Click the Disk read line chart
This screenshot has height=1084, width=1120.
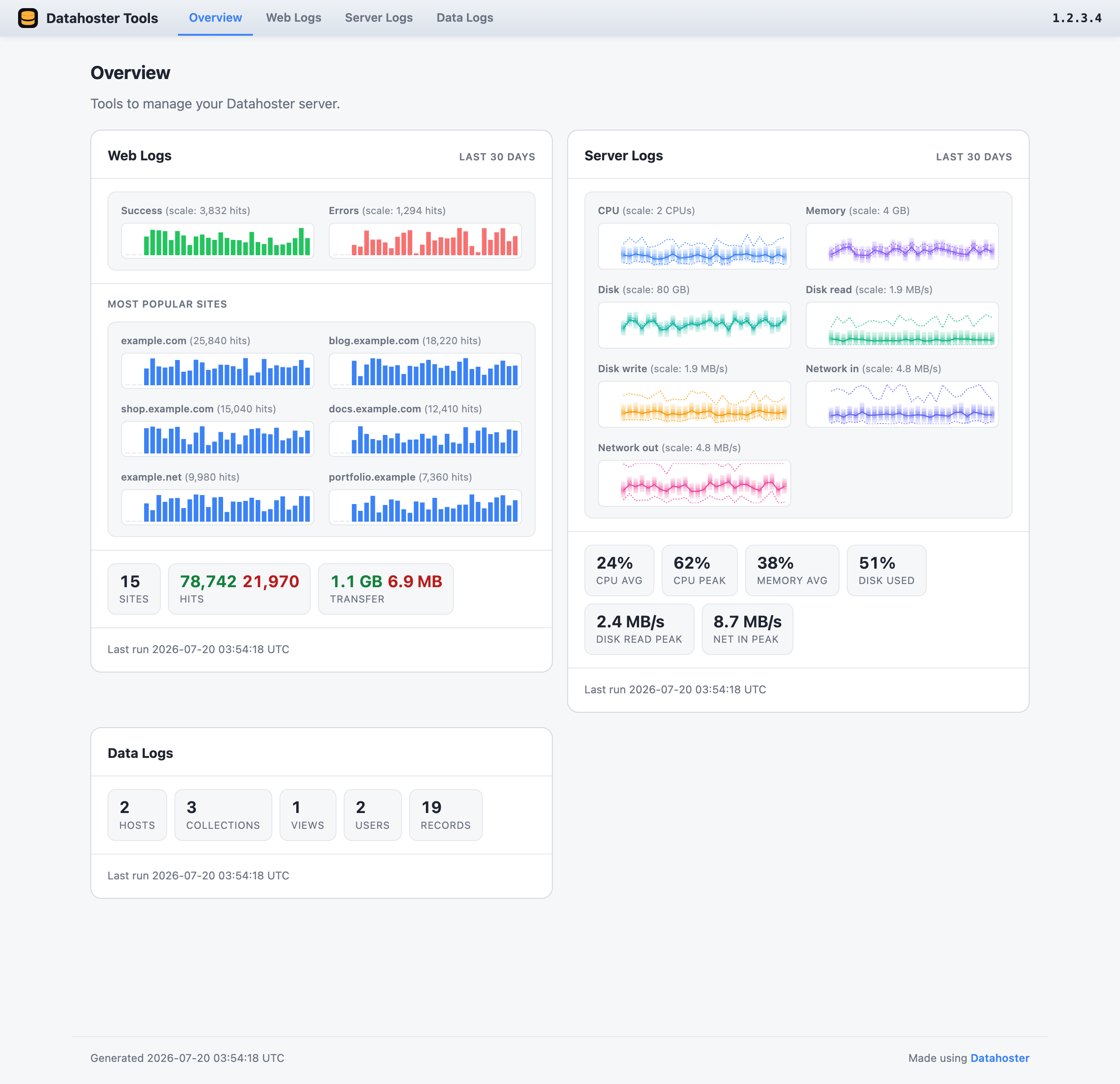[x=902, y=325]
